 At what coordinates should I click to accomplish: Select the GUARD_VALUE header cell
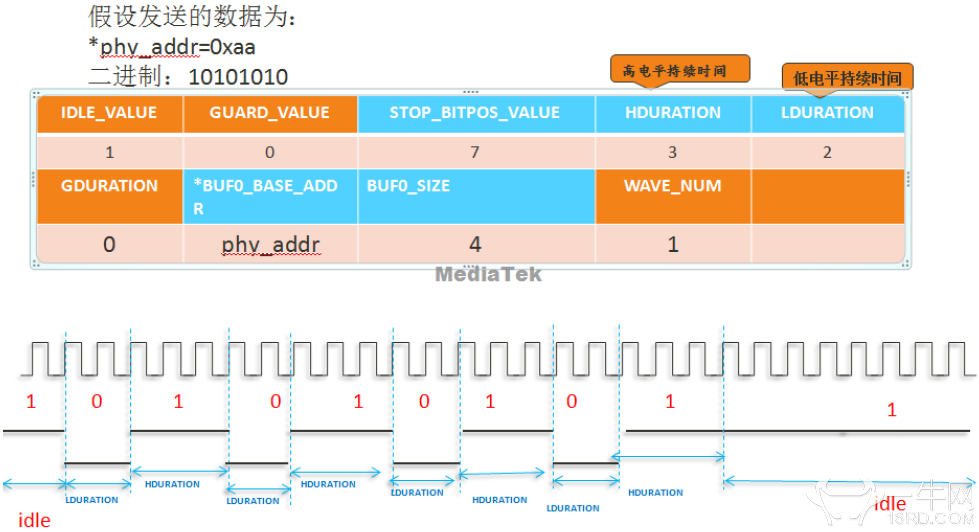click(x=270, y=113)
